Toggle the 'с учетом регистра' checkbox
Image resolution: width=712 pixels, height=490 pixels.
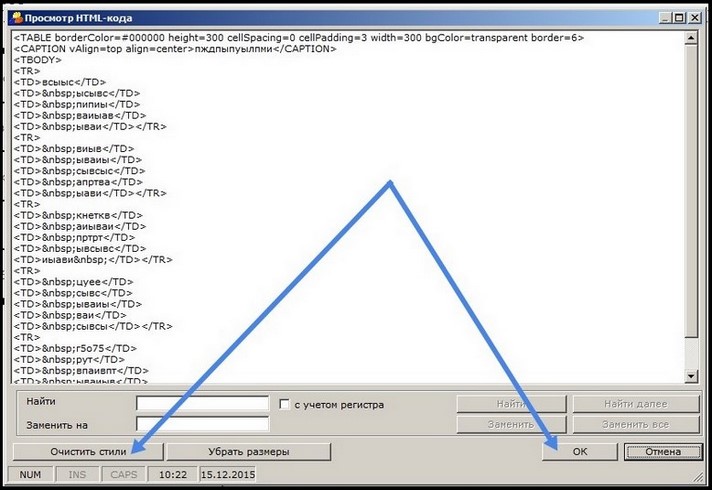(284, 405)
